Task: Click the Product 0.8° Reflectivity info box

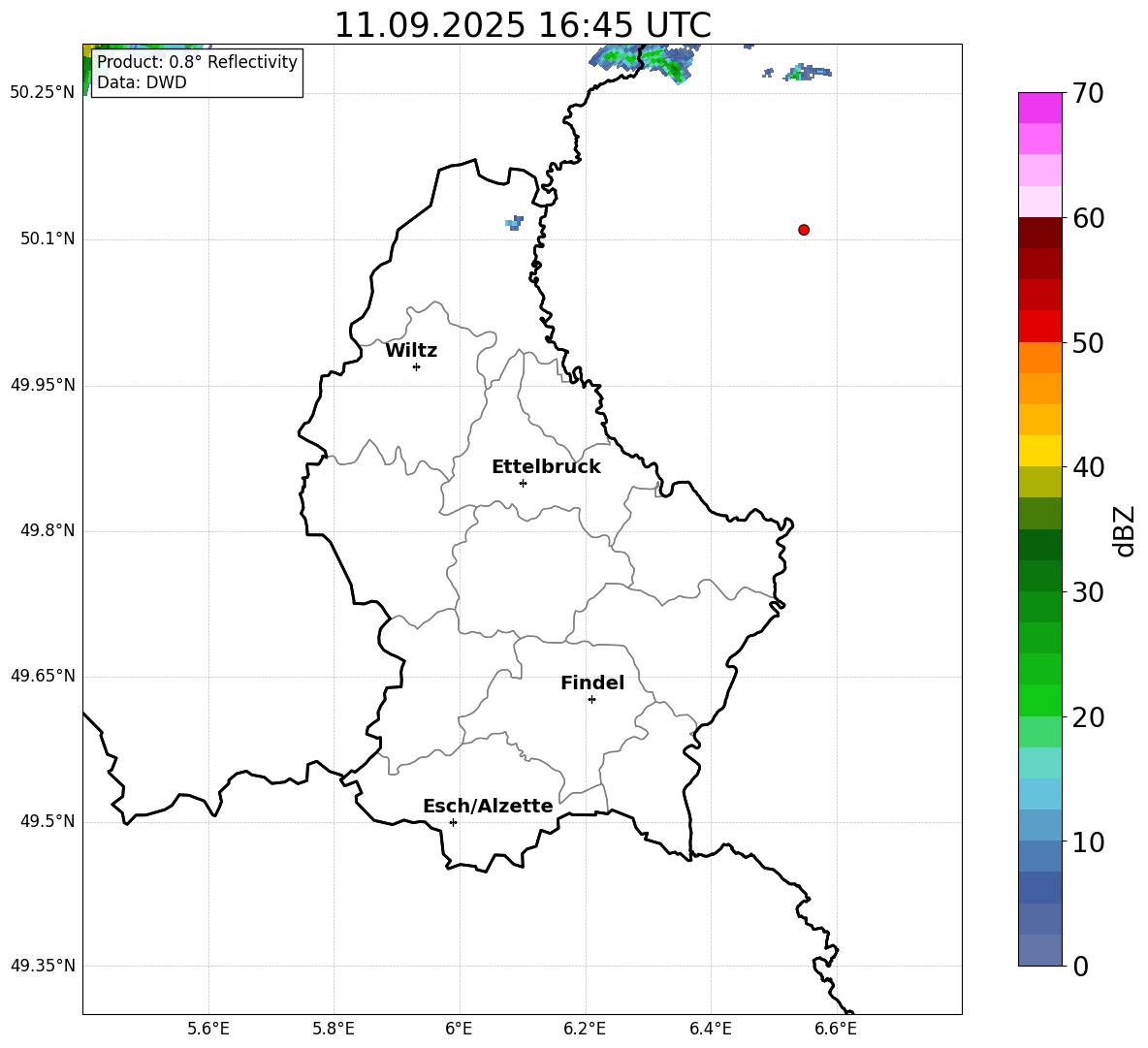Action: 197,73
